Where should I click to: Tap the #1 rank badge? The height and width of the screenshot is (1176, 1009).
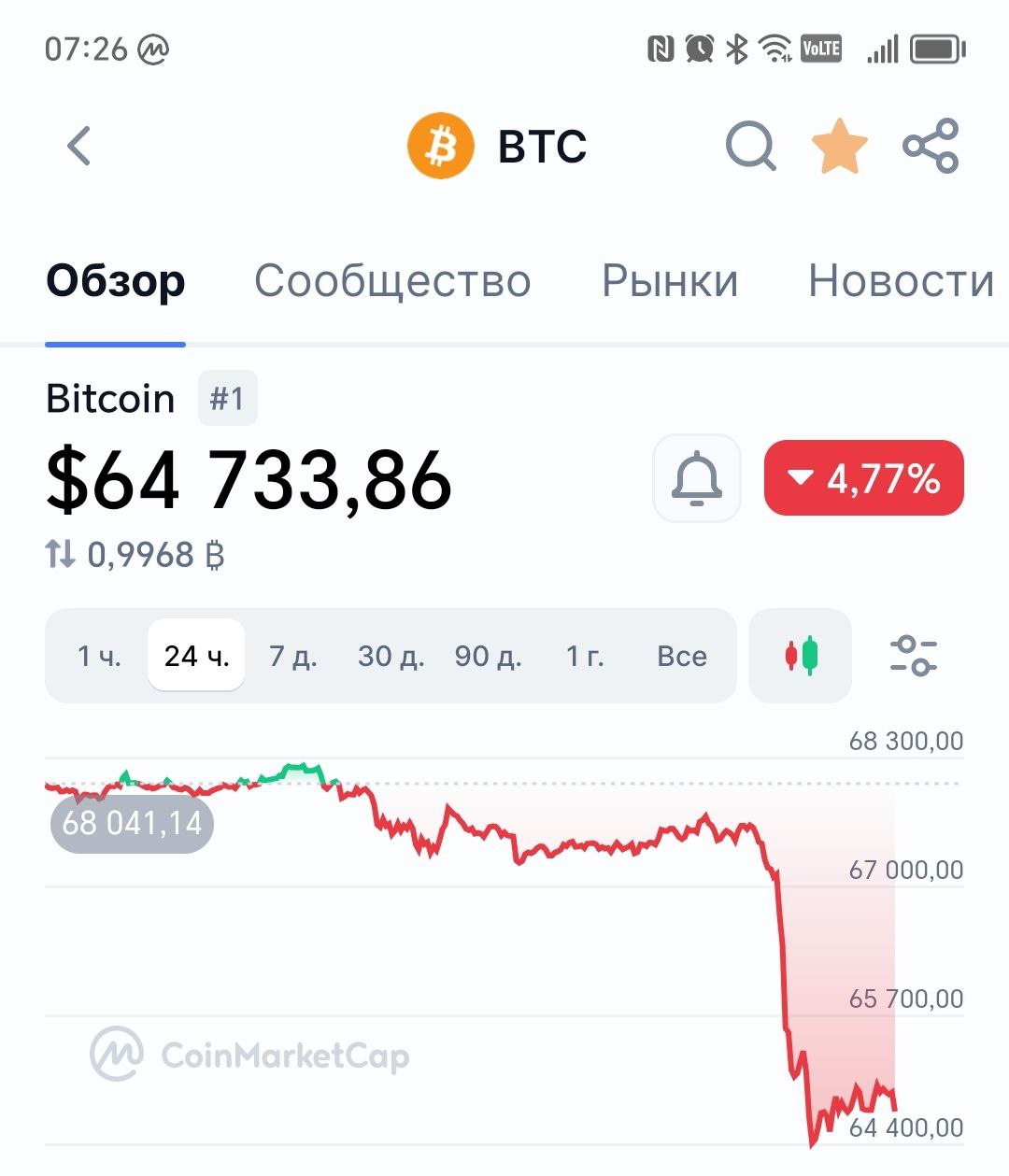[227, 399]
